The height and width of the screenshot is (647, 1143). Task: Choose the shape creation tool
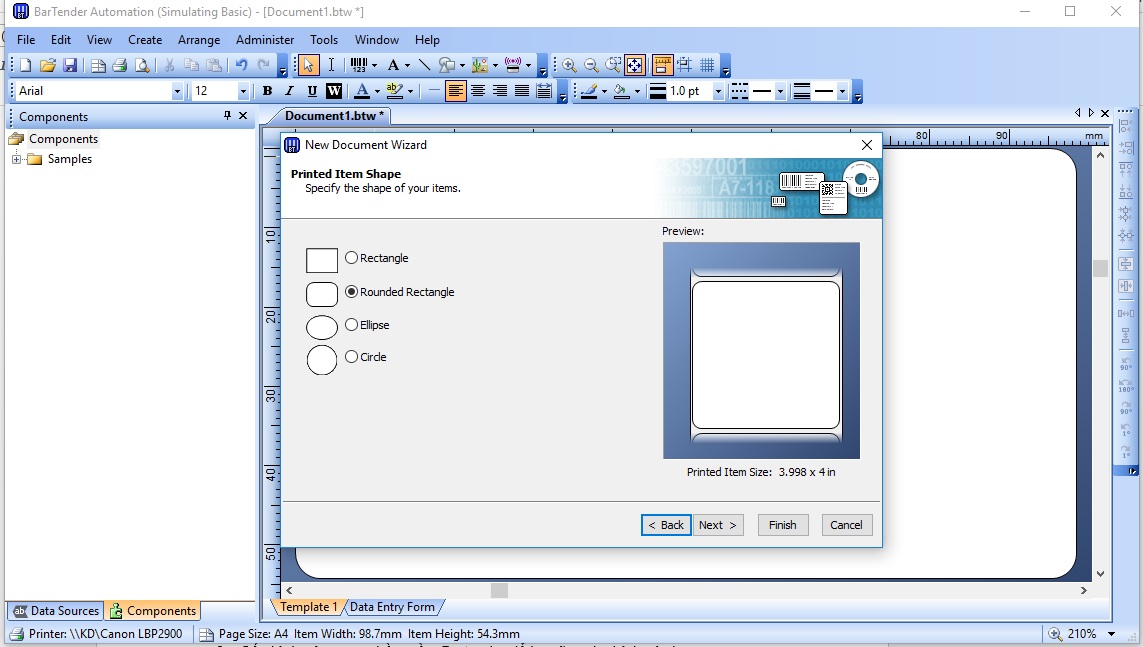click(446, 66)
